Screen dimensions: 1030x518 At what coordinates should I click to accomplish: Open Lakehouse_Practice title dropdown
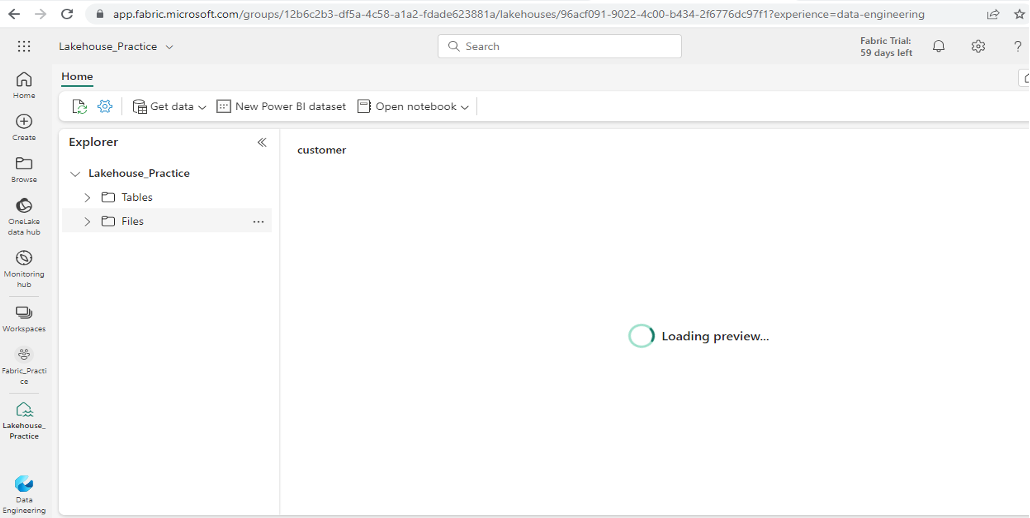point(116,47)
